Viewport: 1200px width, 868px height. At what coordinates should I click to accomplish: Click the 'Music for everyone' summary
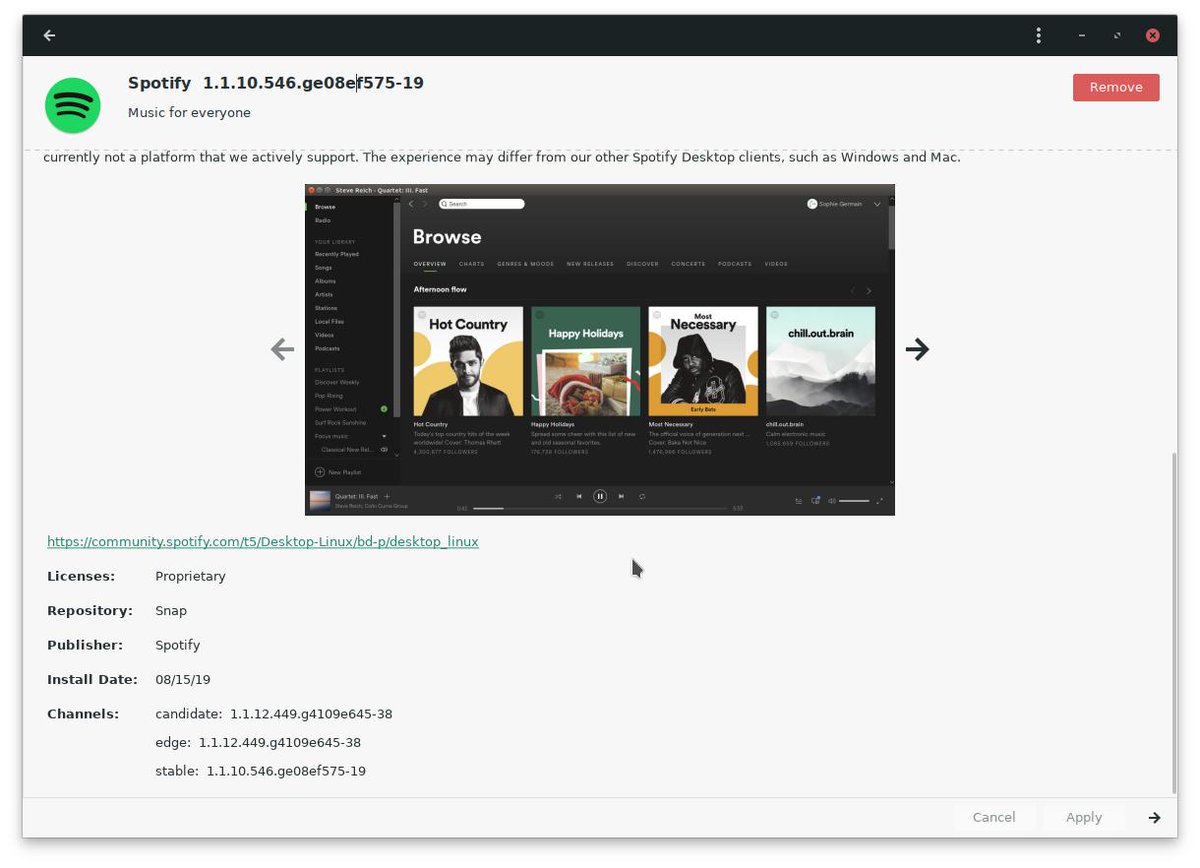[x=189, y=113]
